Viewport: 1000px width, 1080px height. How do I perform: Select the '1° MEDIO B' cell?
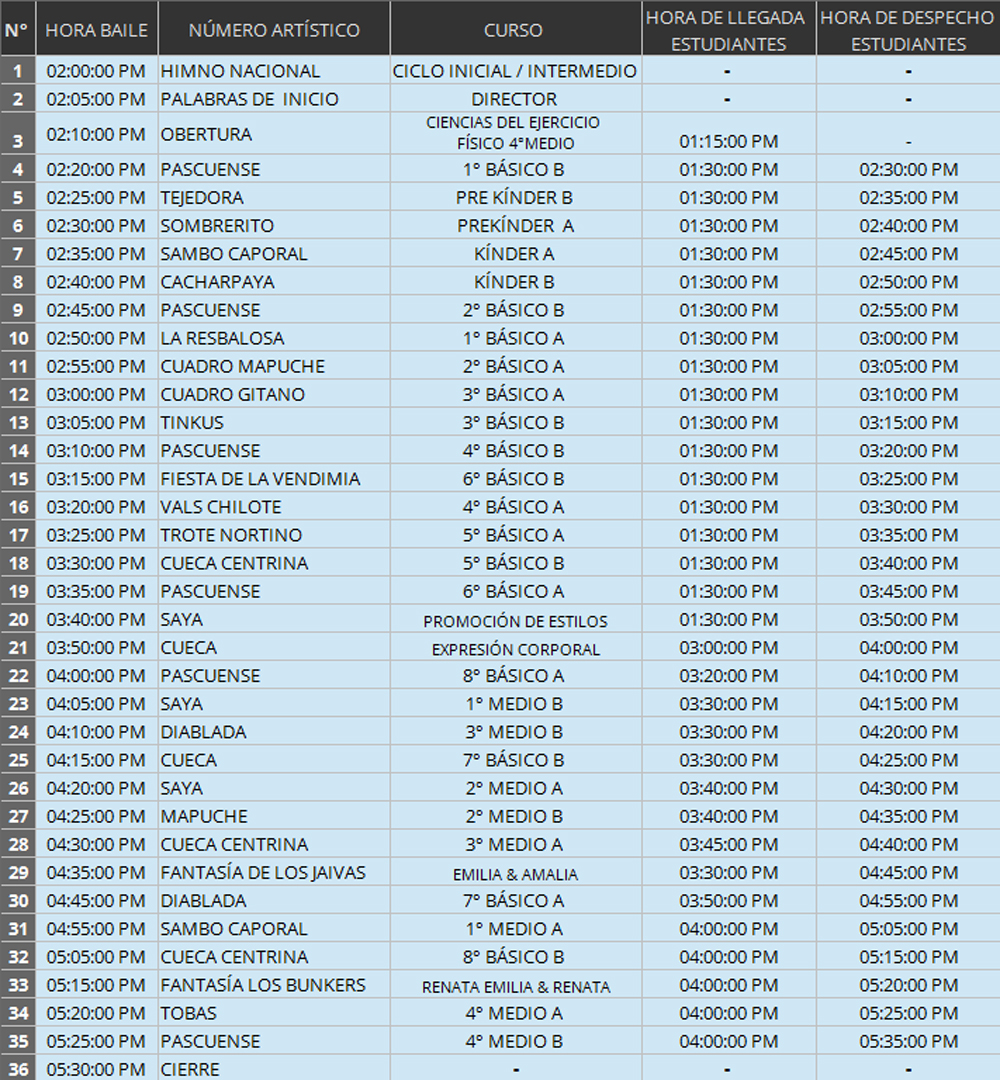tap(516, 703)
